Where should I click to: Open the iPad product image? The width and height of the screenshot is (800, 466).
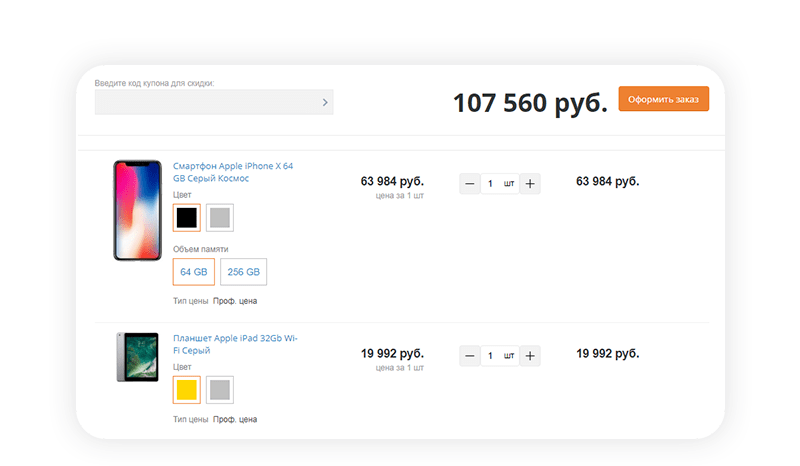(x=138, y=357)
